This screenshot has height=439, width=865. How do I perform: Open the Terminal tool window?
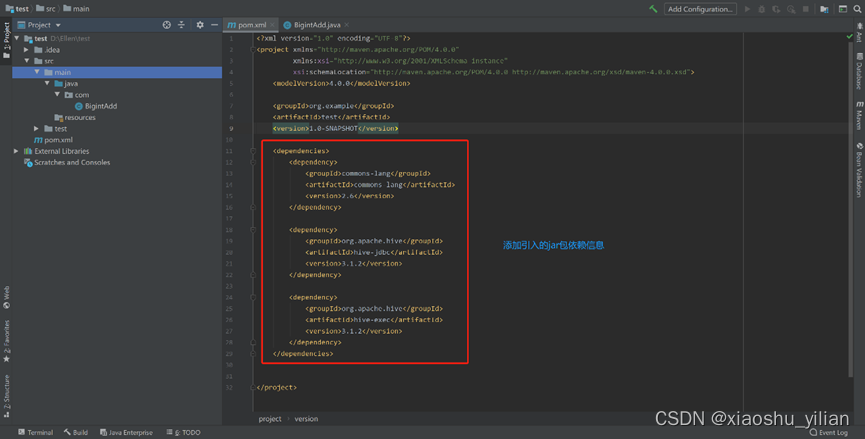pos(35,432)
